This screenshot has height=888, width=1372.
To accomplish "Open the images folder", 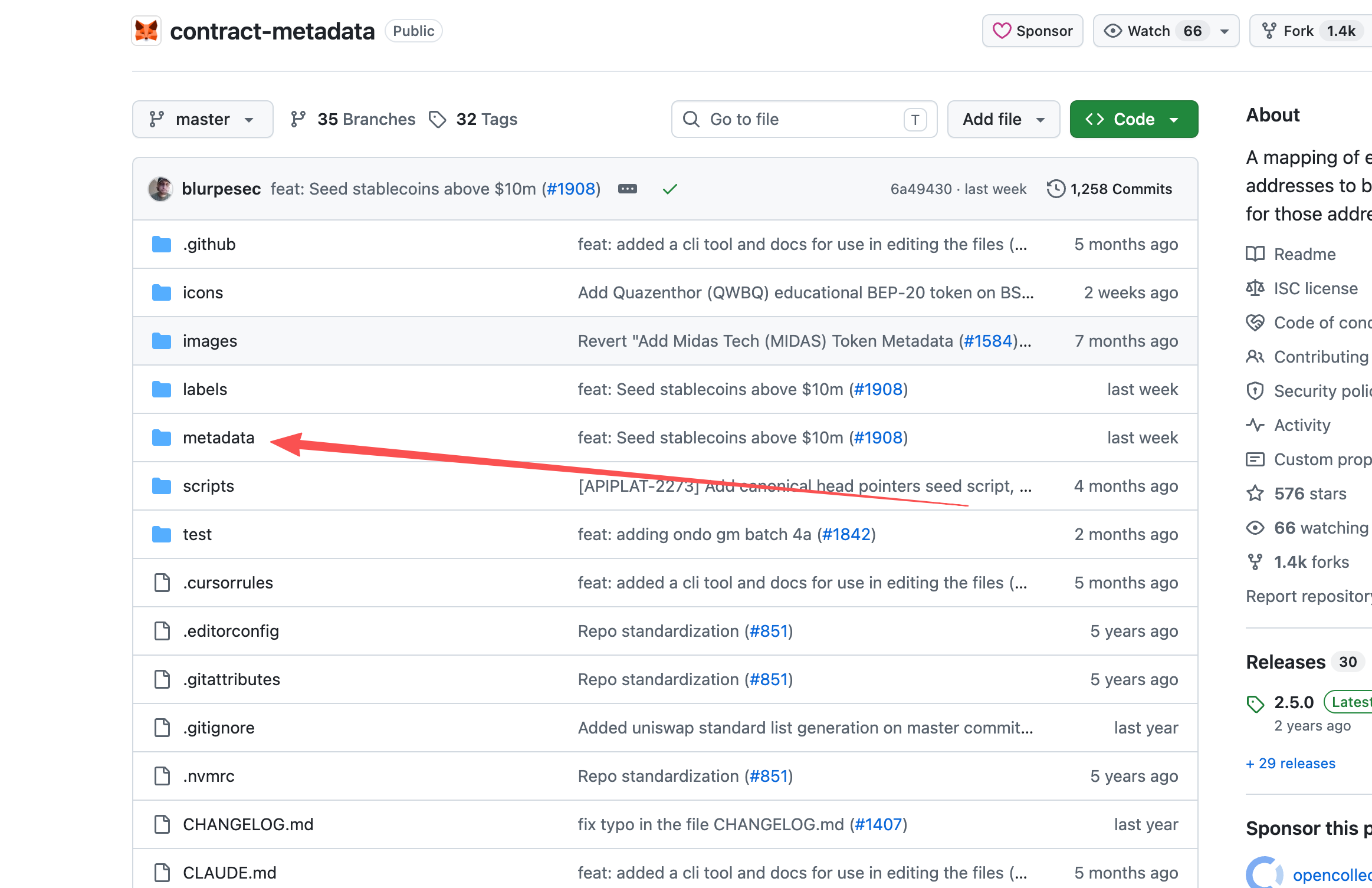I will pos(210,341).
